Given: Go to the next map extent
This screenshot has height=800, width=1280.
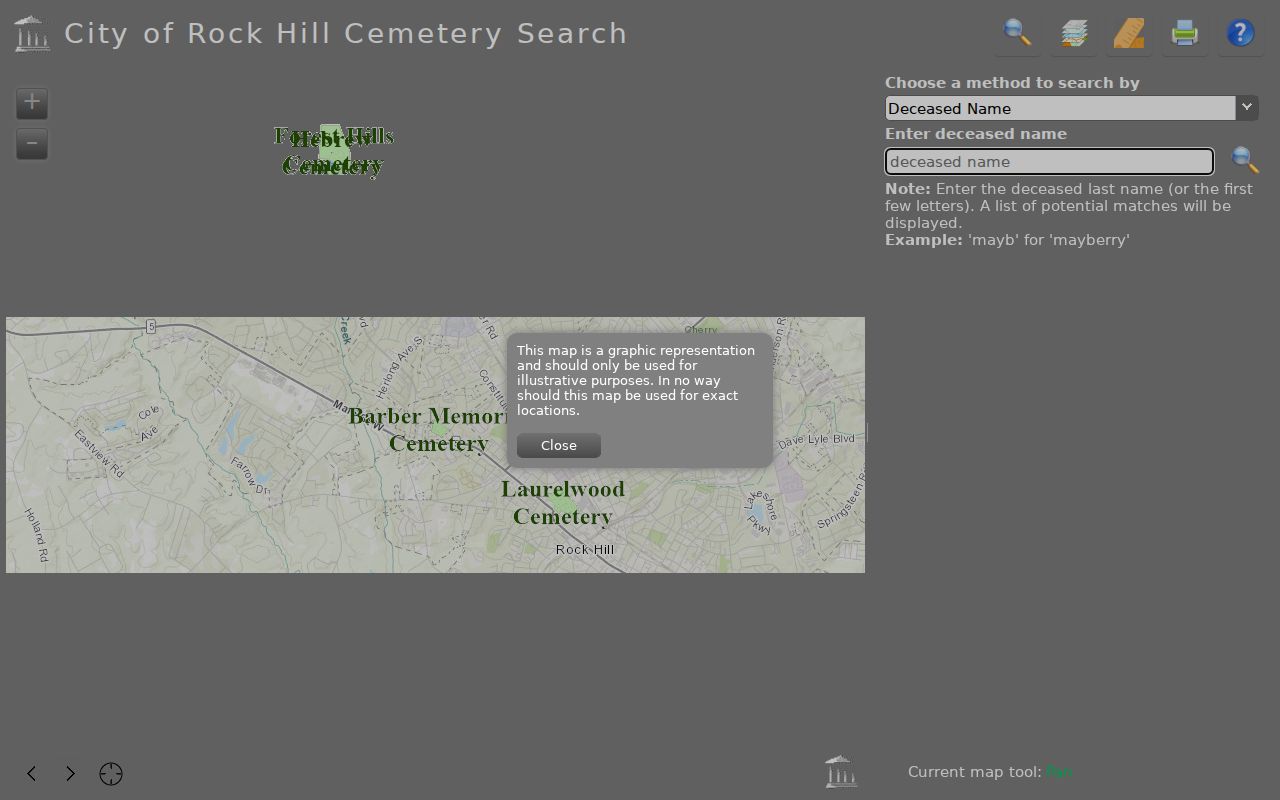Looking at the screenshot, I should [70, 773].
